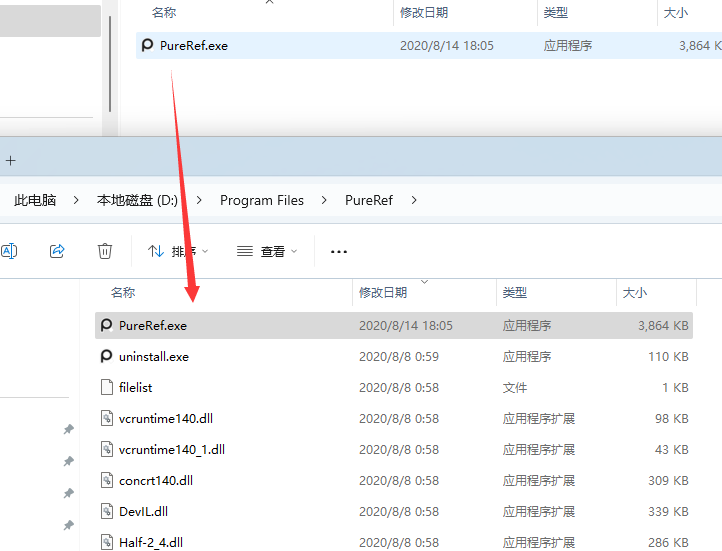Sort by 类型 column in lower window
This screenshot has width=722, height=551.
[x=515, y=293]
